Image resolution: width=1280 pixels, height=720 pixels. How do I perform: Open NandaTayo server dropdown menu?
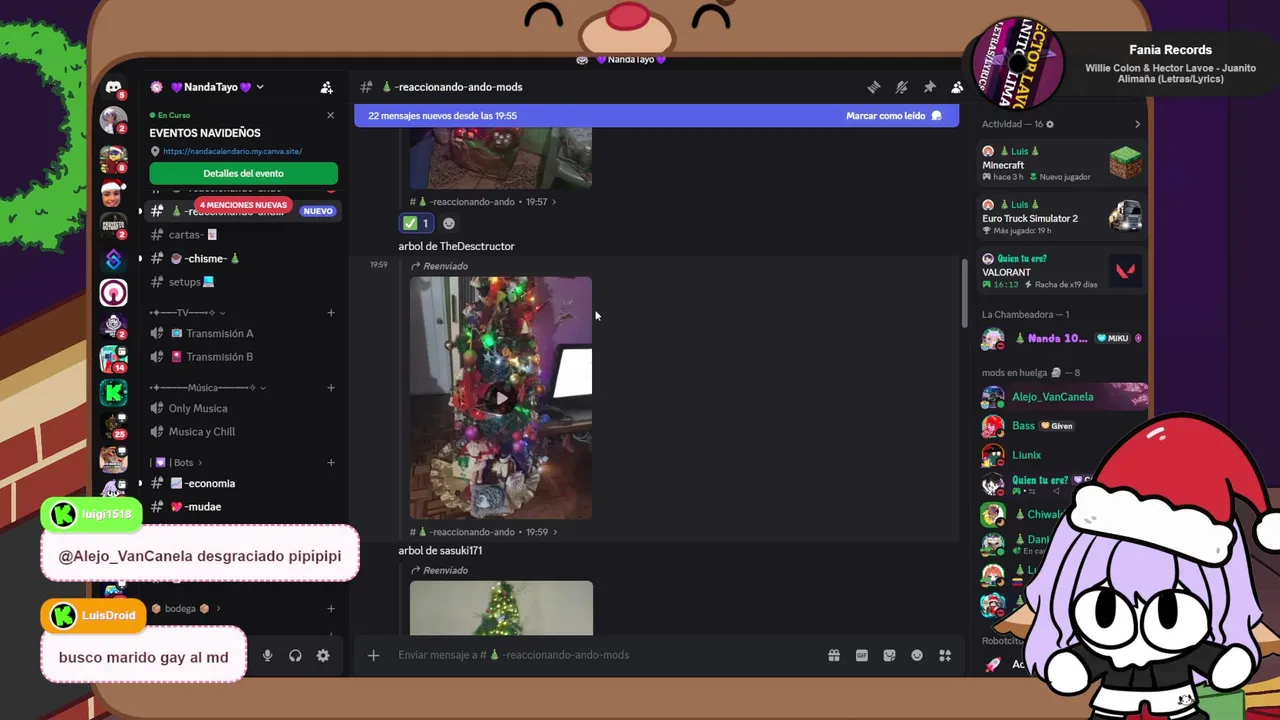pos(259,87)
